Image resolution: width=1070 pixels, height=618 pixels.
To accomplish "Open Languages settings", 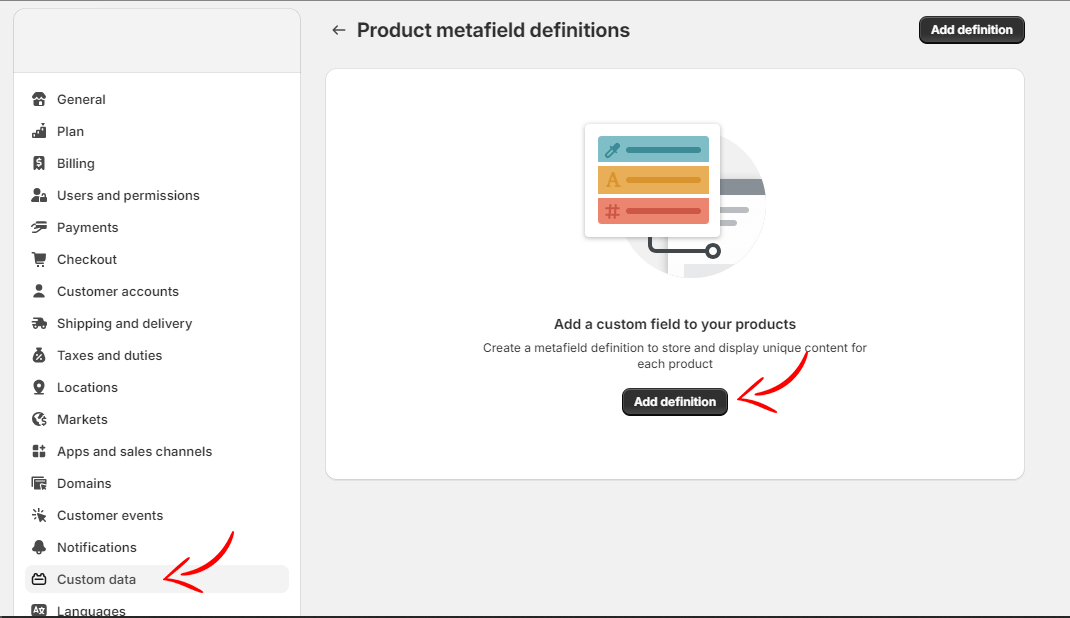I will 91,610.
